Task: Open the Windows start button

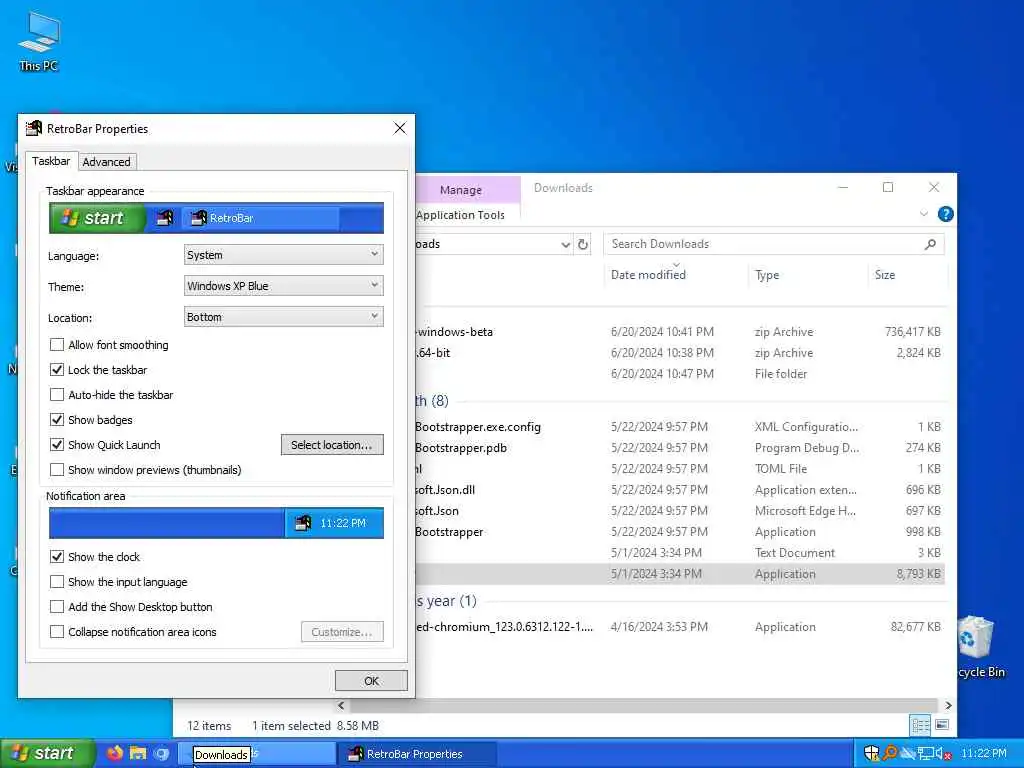Action: (47, 753)
